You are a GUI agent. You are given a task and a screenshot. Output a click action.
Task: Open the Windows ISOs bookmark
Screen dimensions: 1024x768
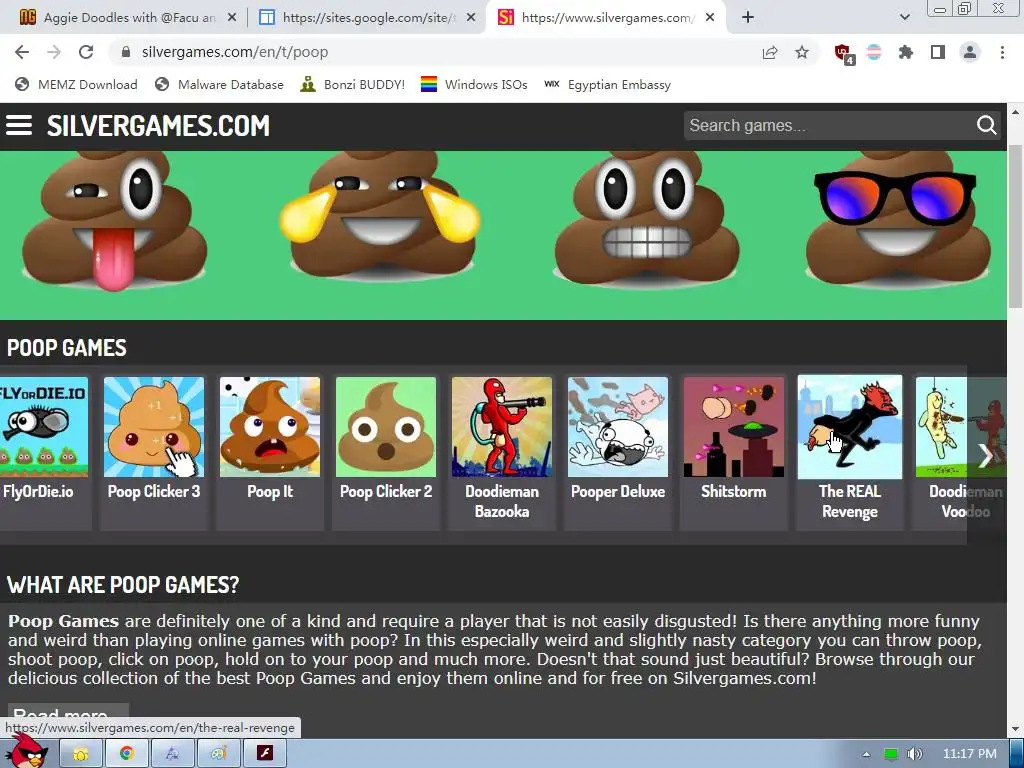(x=474, y=84)
